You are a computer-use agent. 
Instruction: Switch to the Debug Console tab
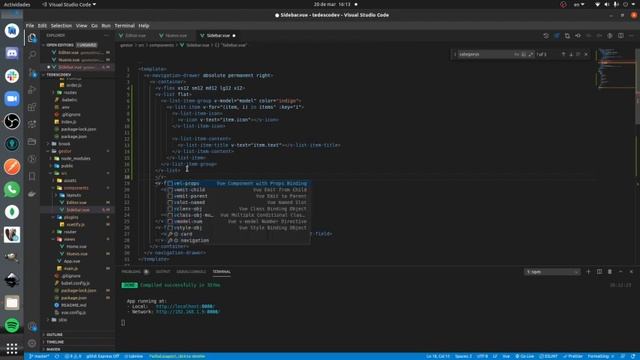(191, 272)
